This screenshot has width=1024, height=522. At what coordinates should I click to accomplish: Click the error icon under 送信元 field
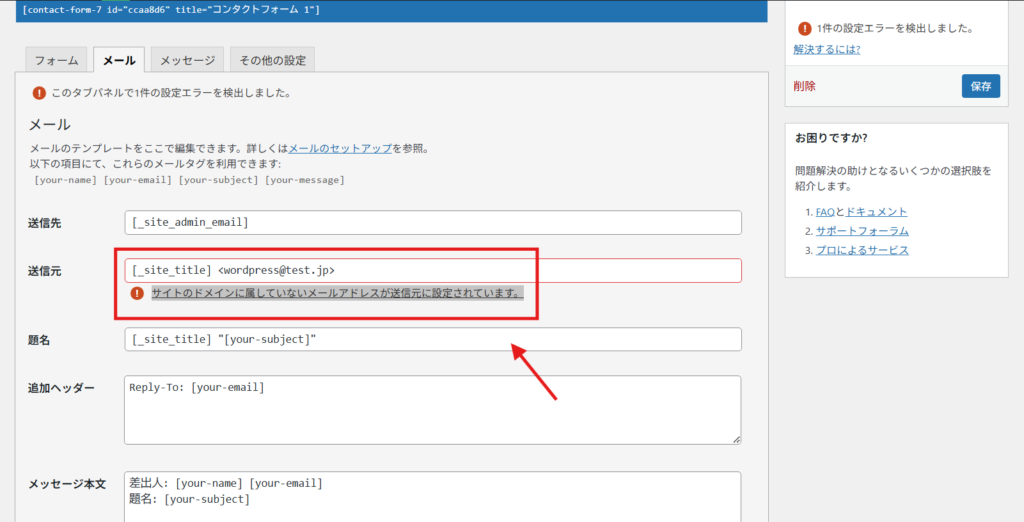click(136, 293)
